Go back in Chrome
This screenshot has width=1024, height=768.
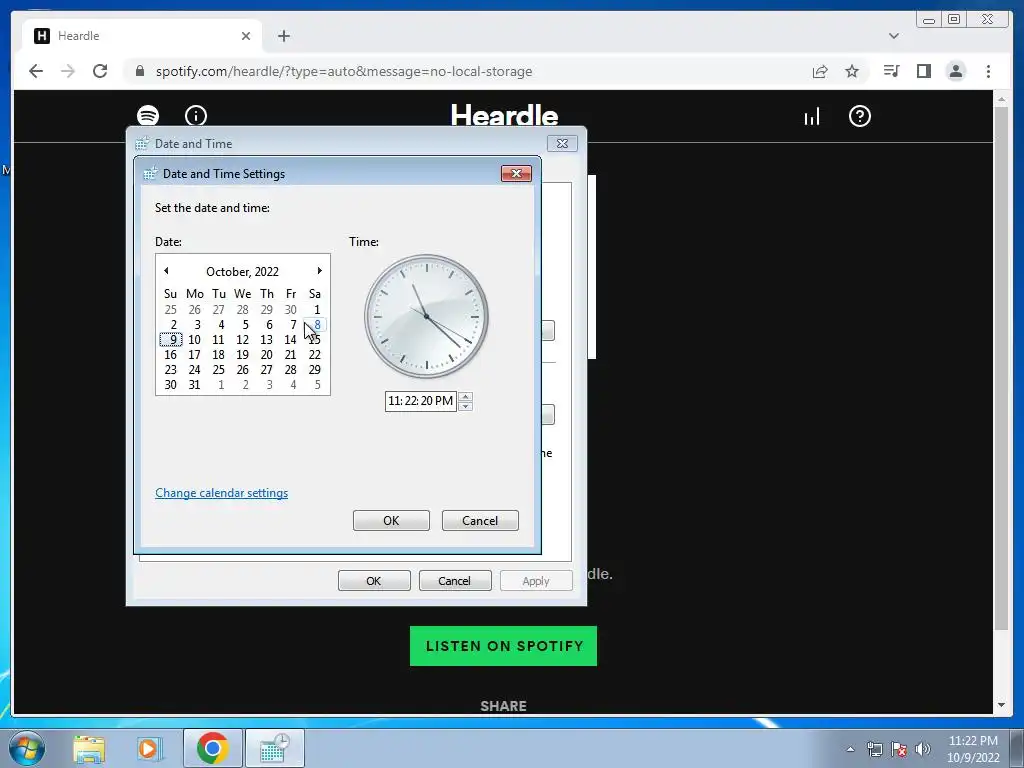tap(36, 71)
